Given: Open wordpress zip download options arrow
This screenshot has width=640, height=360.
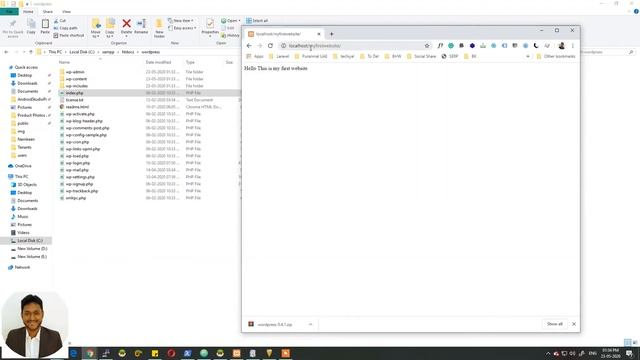Looking at the screenshot, I should (x=311, y=324).
